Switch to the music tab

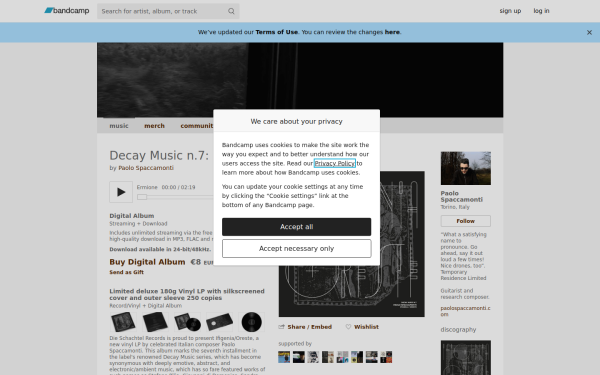click(119, 126)
